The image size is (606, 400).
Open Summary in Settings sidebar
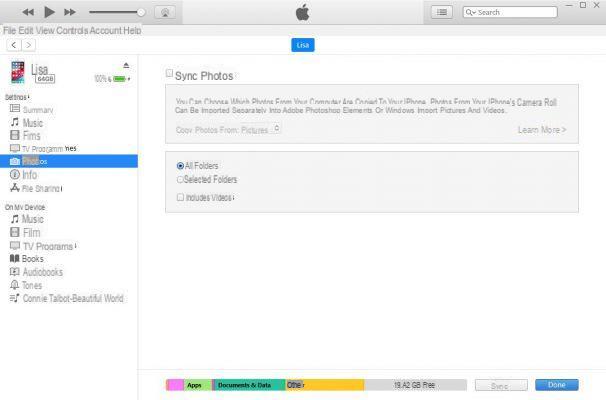[32, 110]
